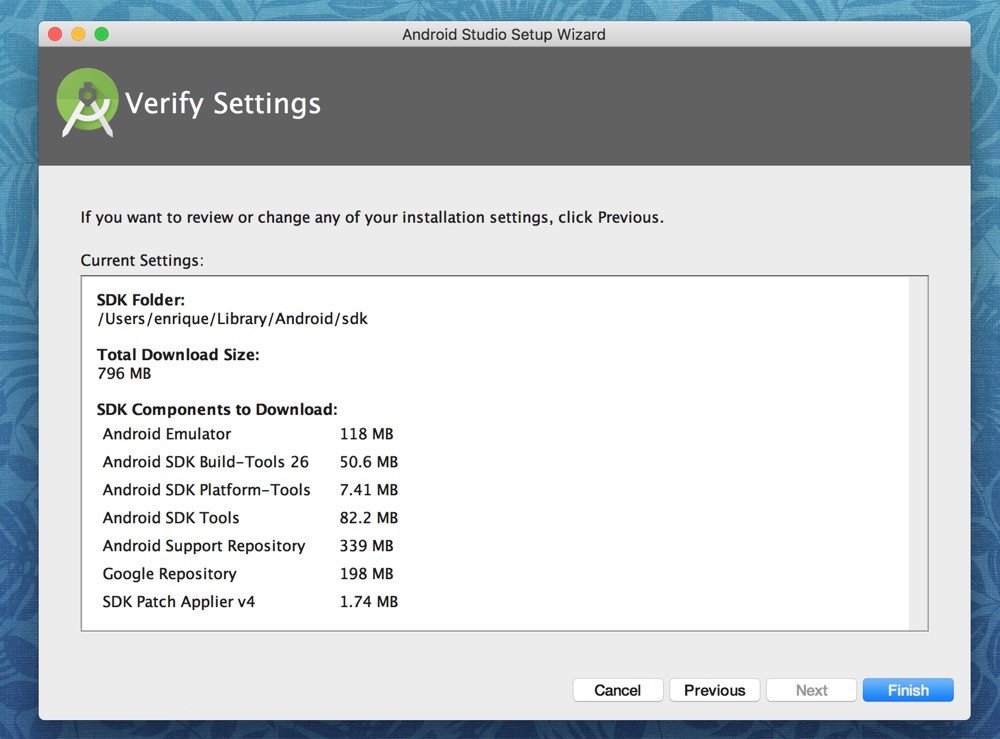The height and width of the screenshot is (739, 1000).
Task: Click the Google Repository entry
Action: click(170, 574)
